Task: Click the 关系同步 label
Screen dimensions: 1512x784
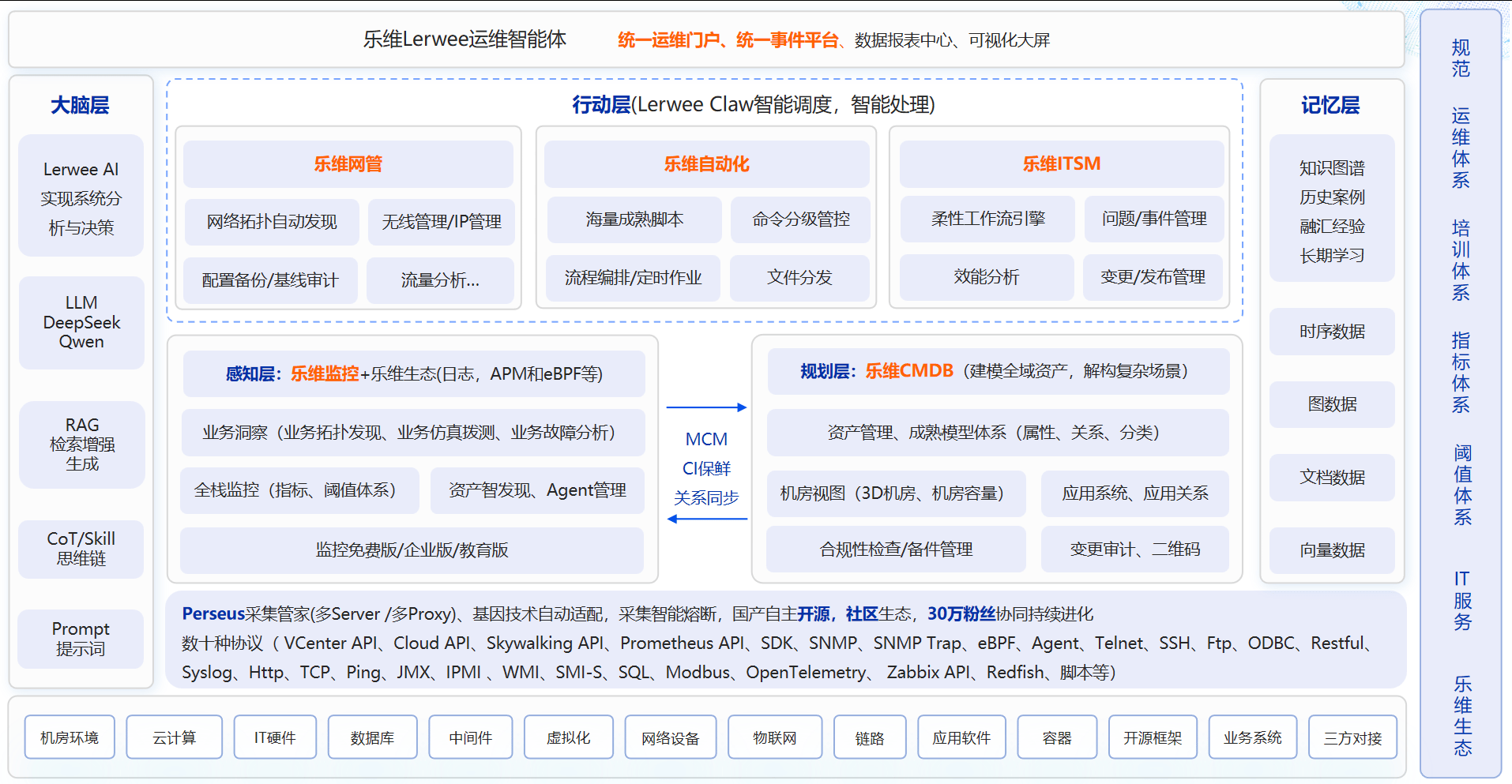Action: coord(706,497)
